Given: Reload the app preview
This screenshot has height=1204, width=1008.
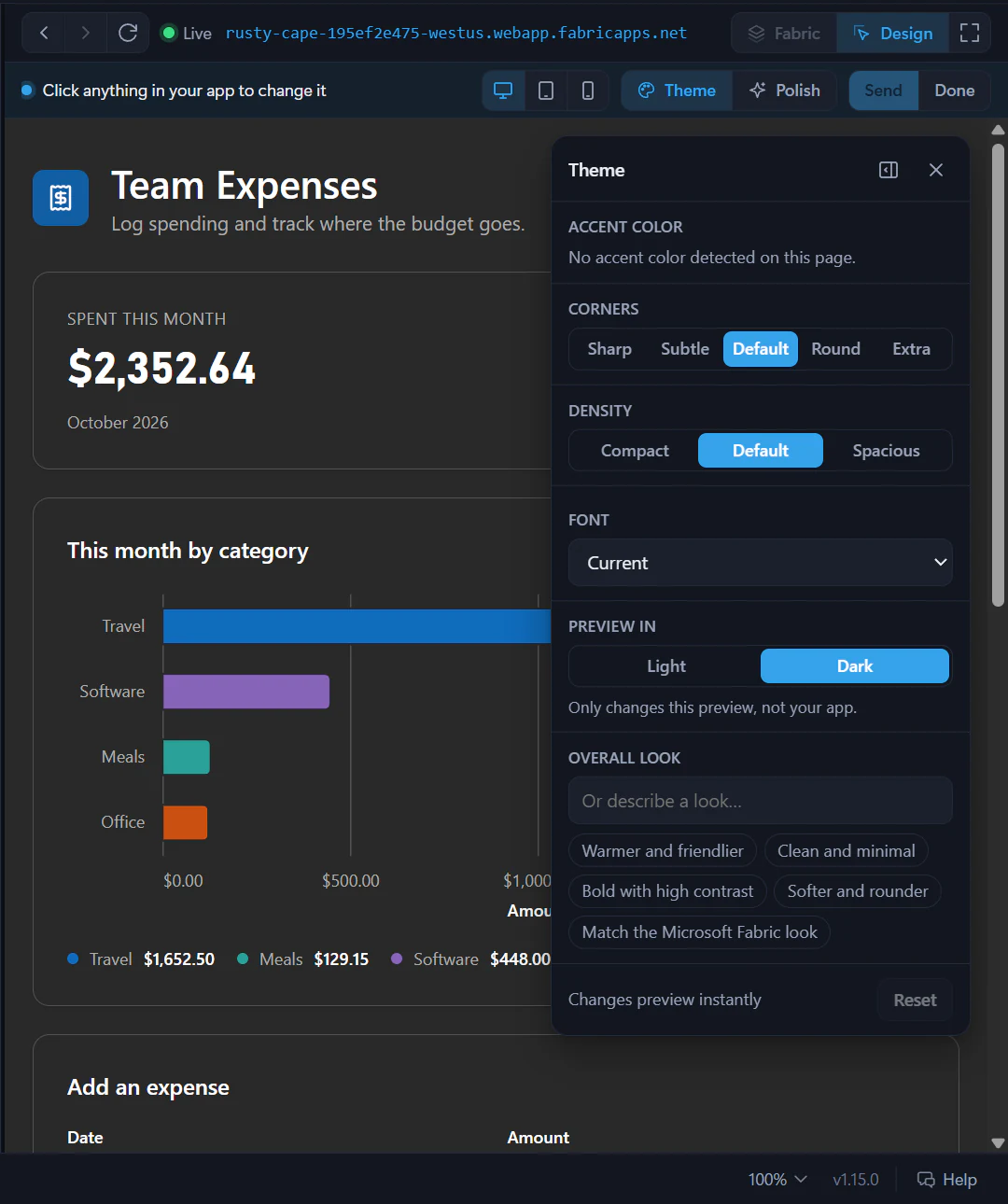Looking at the screenshot, I should point(128,34).
